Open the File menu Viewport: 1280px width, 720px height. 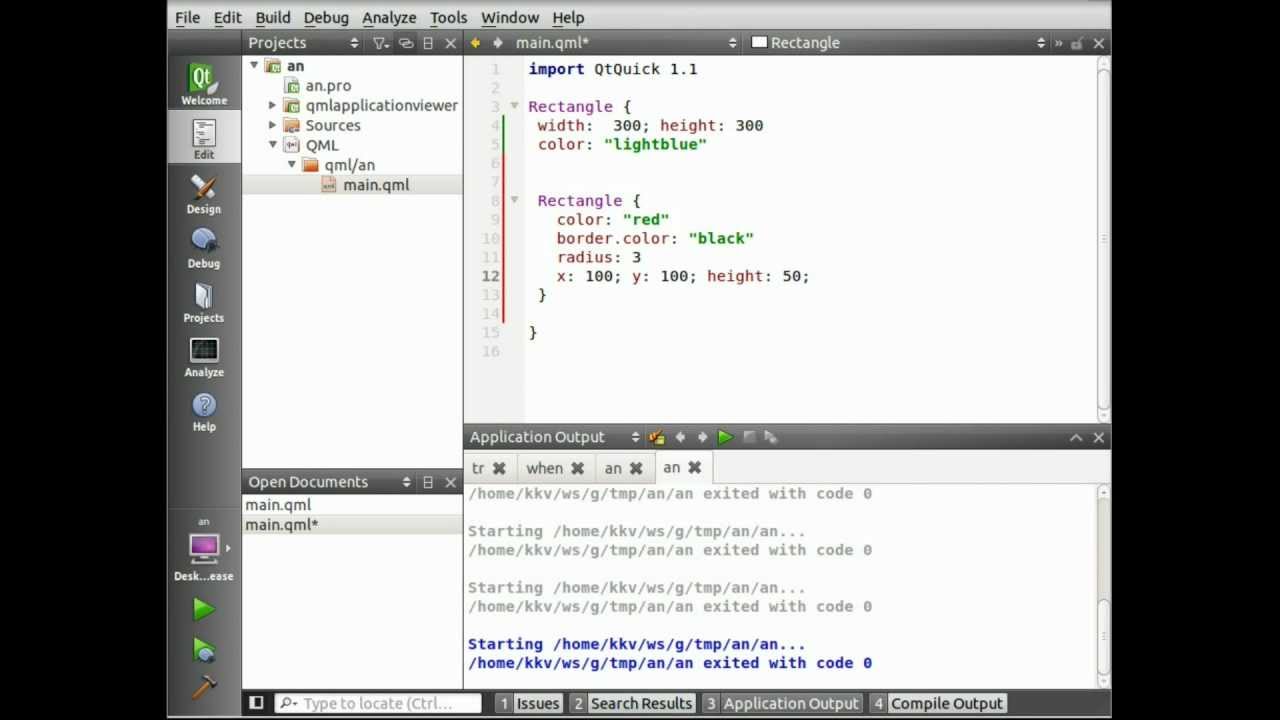187,17
